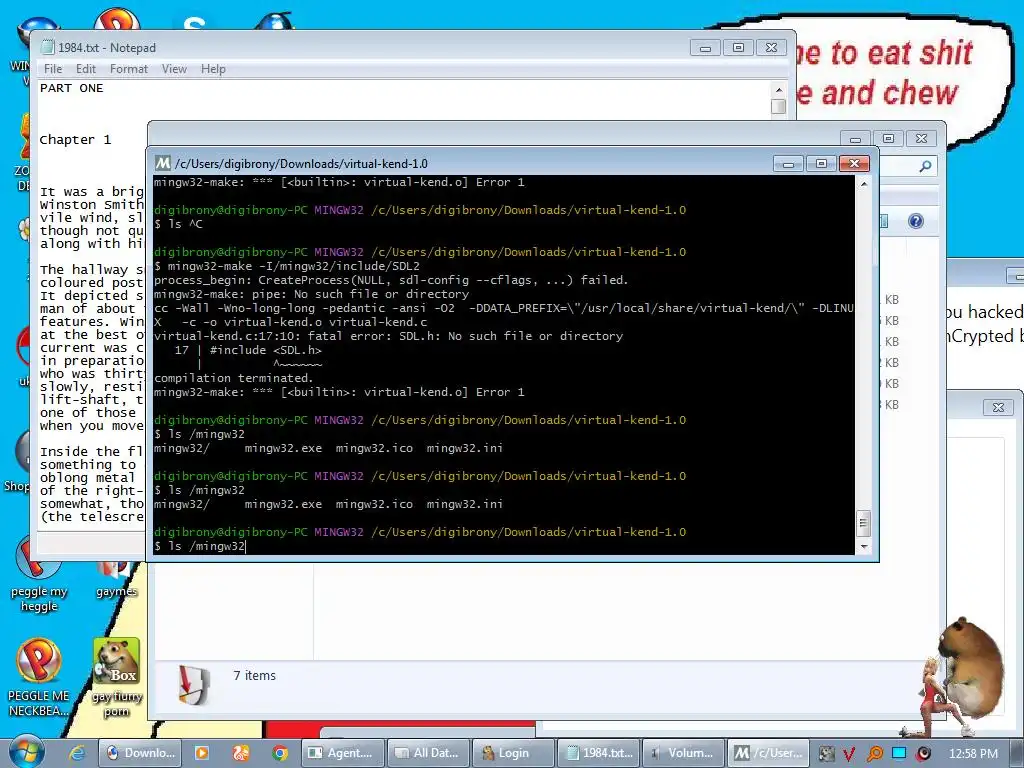Open Explorer help question mark icon

point(916,221)
